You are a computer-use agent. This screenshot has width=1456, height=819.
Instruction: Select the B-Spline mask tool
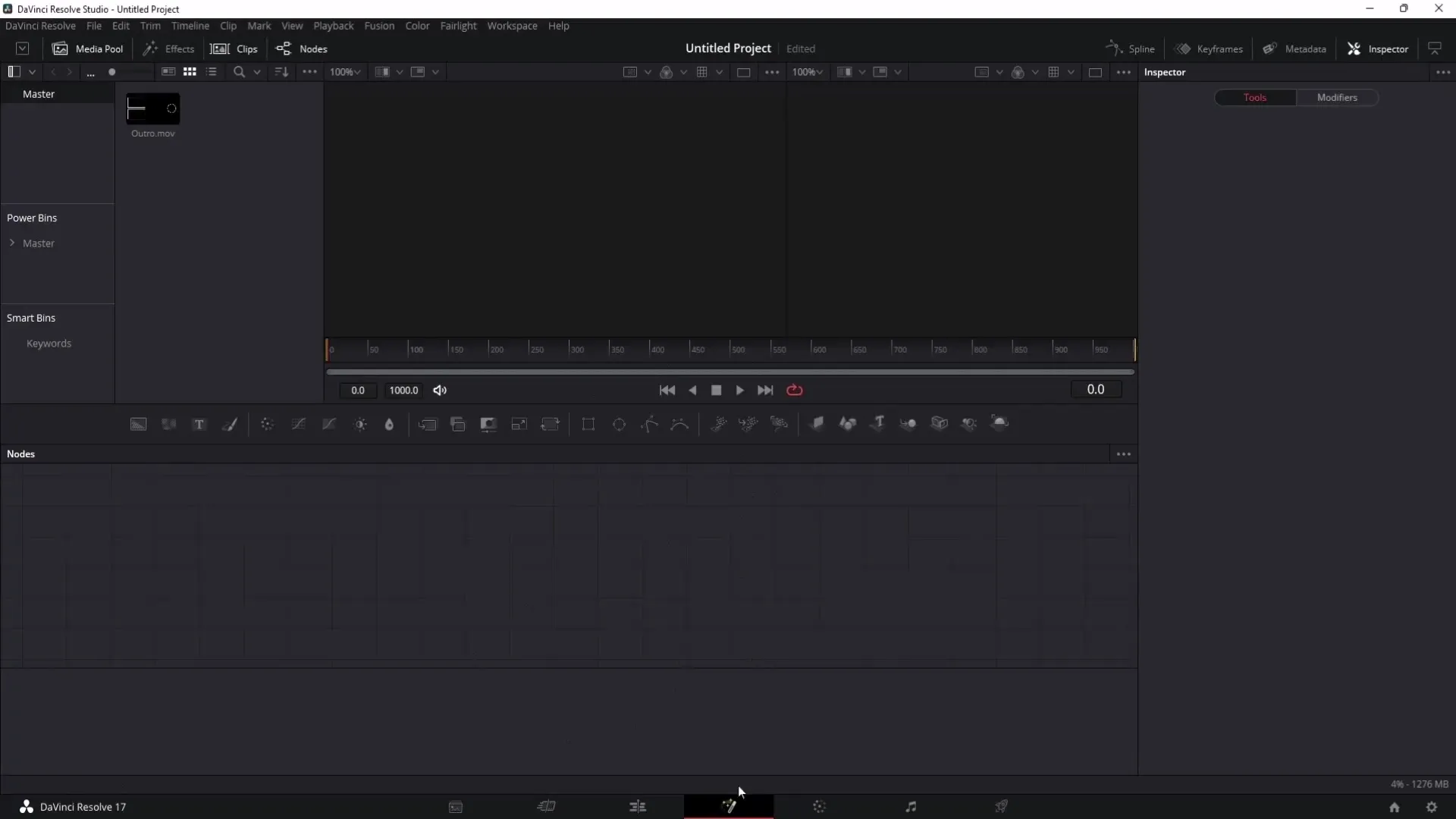[x=680, y=423]
